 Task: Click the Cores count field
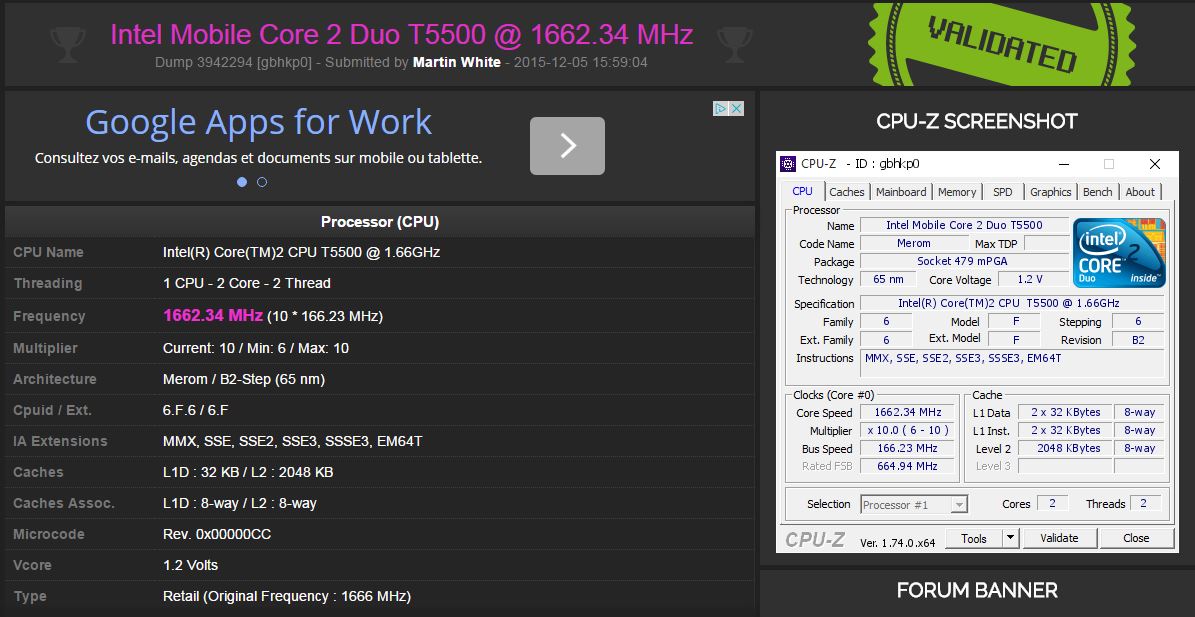click(x=1052, y=504)
